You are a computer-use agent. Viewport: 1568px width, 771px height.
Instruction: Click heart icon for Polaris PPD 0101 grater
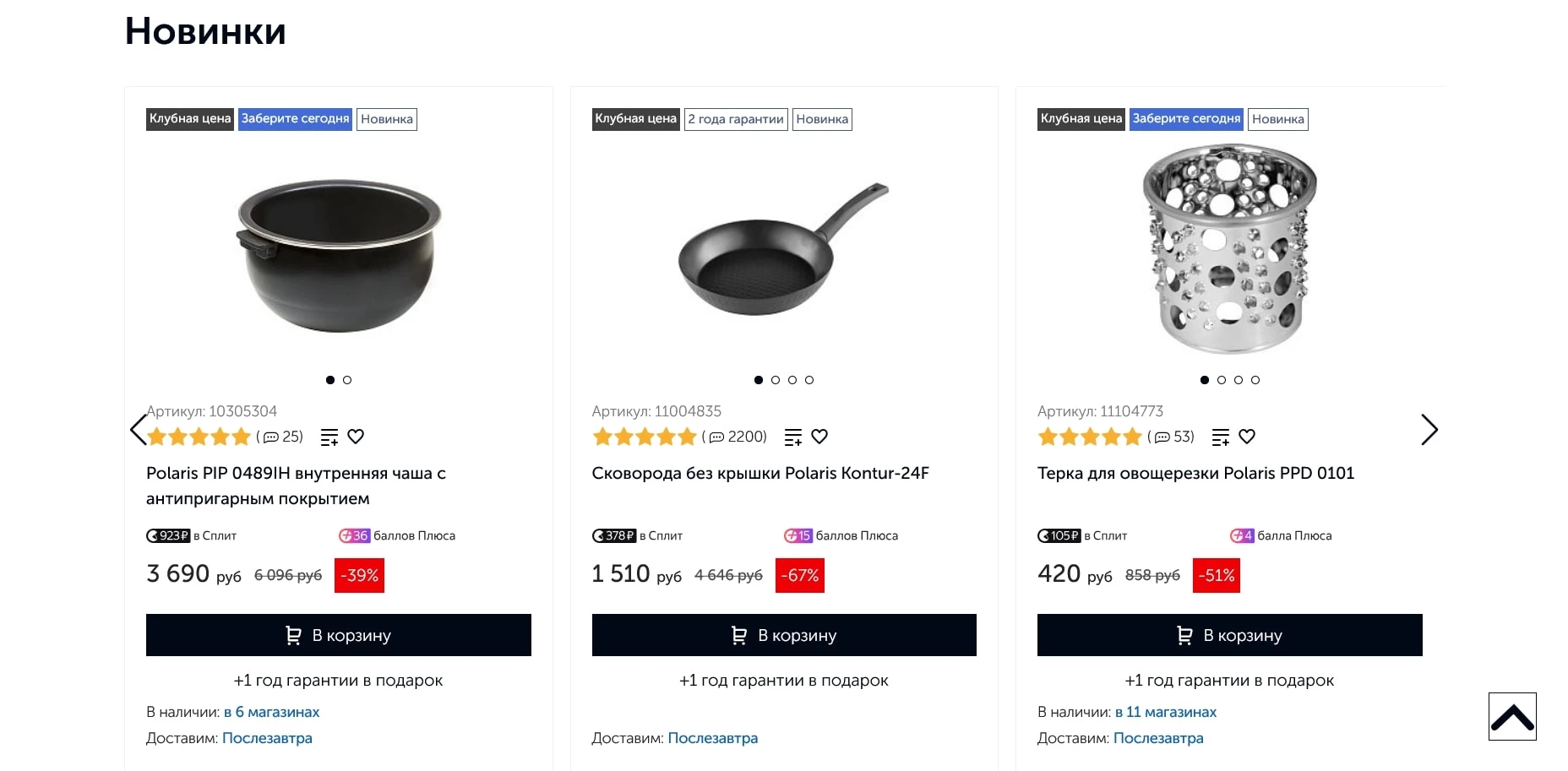(x=1247, y=437)
